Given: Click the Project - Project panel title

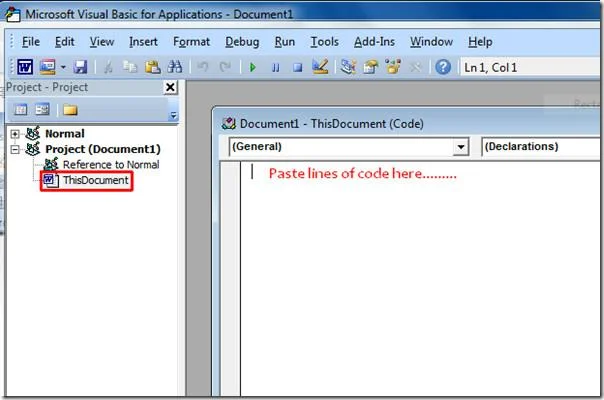Looking at the screenshot, I should click(47, 87).
